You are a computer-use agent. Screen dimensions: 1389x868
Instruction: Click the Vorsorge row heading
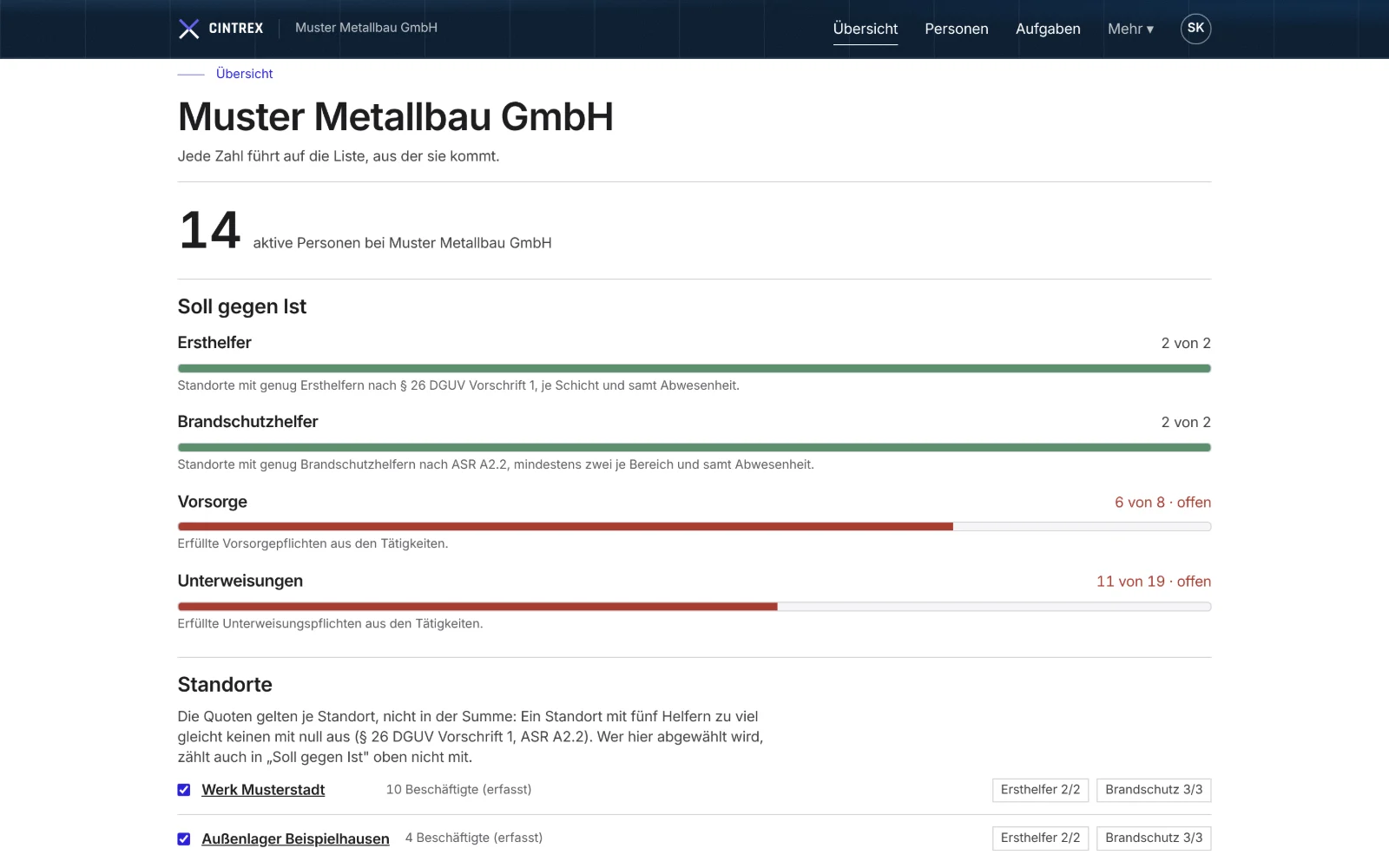coord(213,502)
